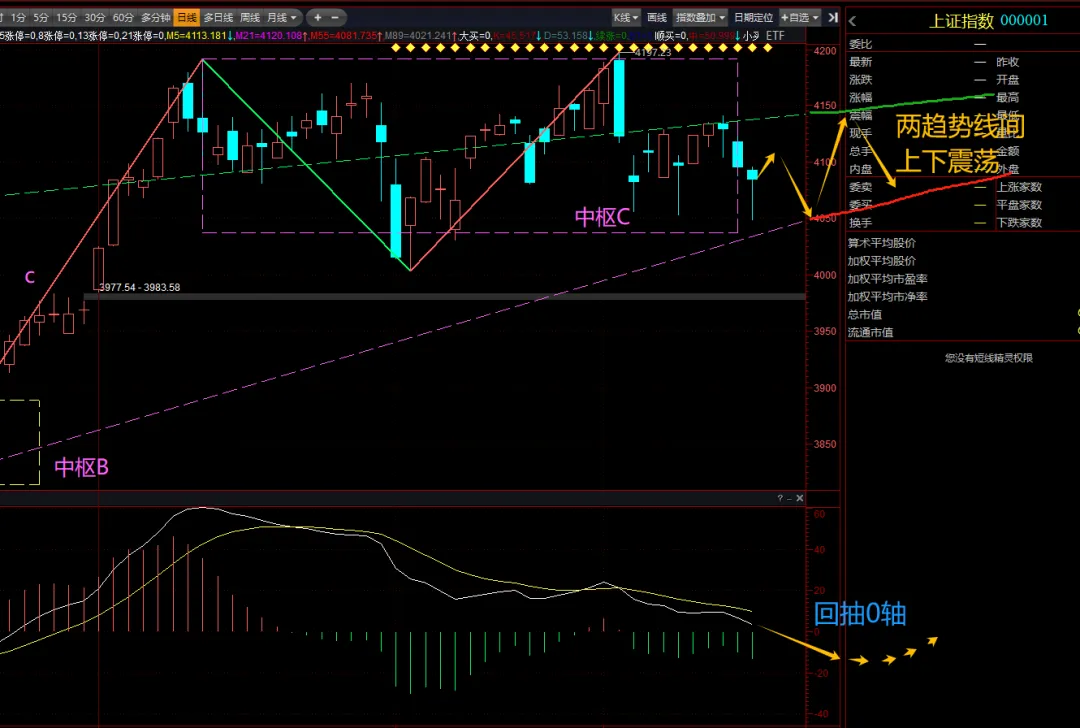Click the 加权平均市盈率 row
Image resolution: width=1080 pixels, height=728 pixels.
[887, 279]
